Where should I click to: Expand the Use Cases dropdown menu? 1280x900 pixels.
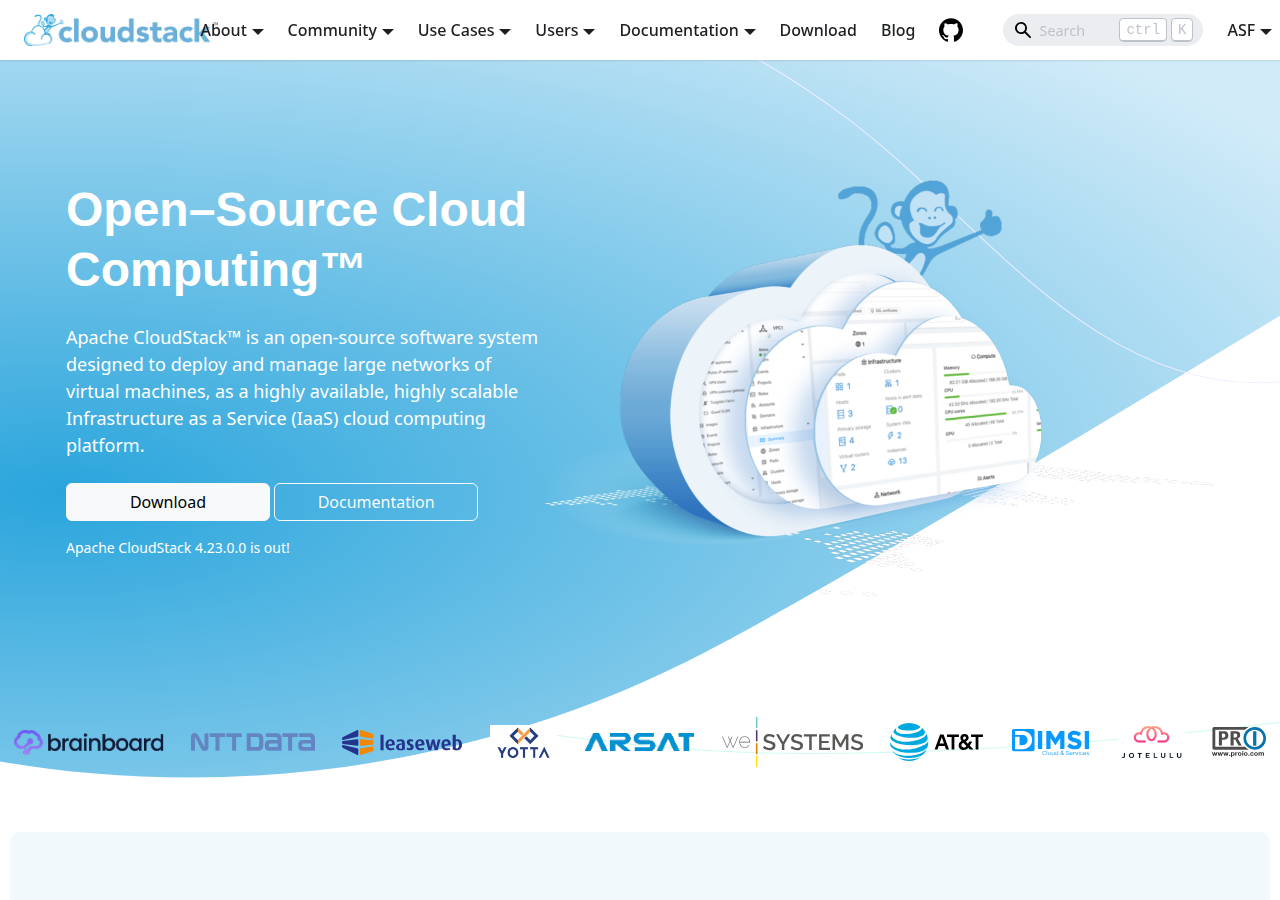point(464,30)
